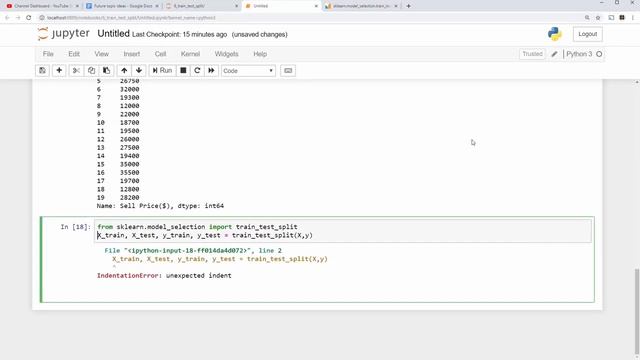Click the output value 35500 in row 16
Screen dimensions: 640x360
click(129, 172)
